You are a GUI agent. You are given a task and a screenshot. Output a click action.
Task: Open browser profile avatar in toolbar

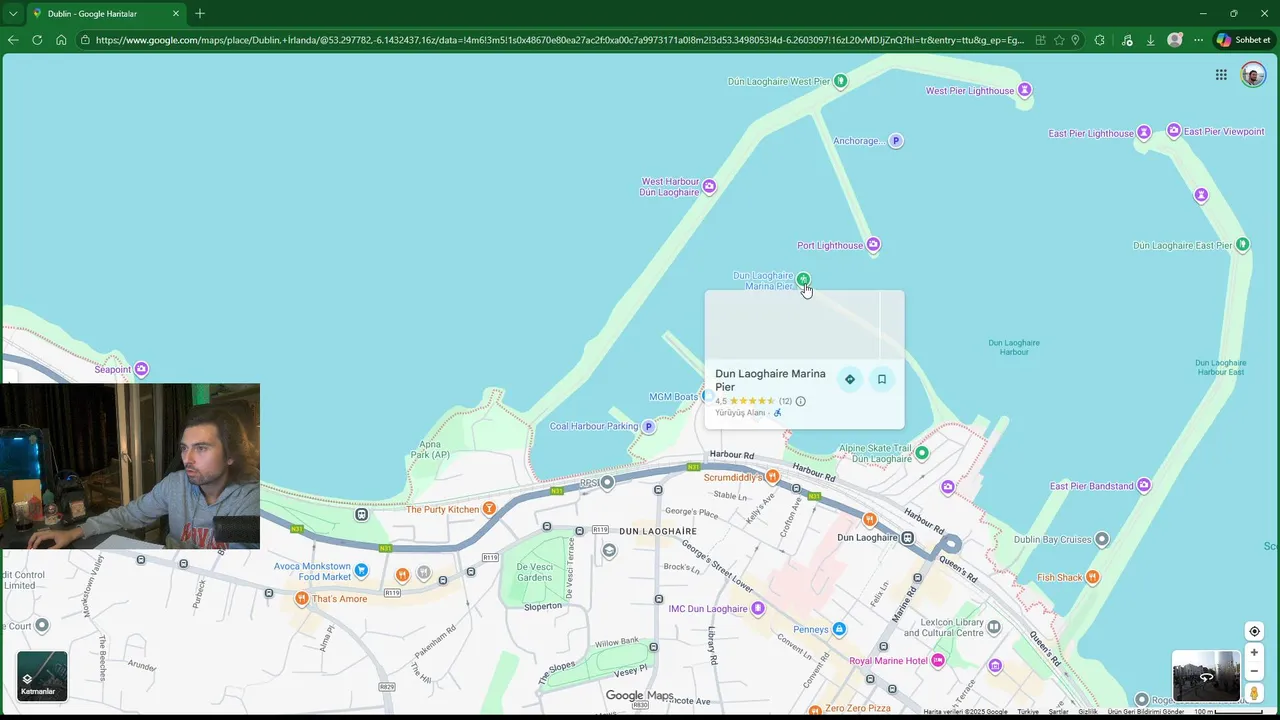tap(1175, 40)
